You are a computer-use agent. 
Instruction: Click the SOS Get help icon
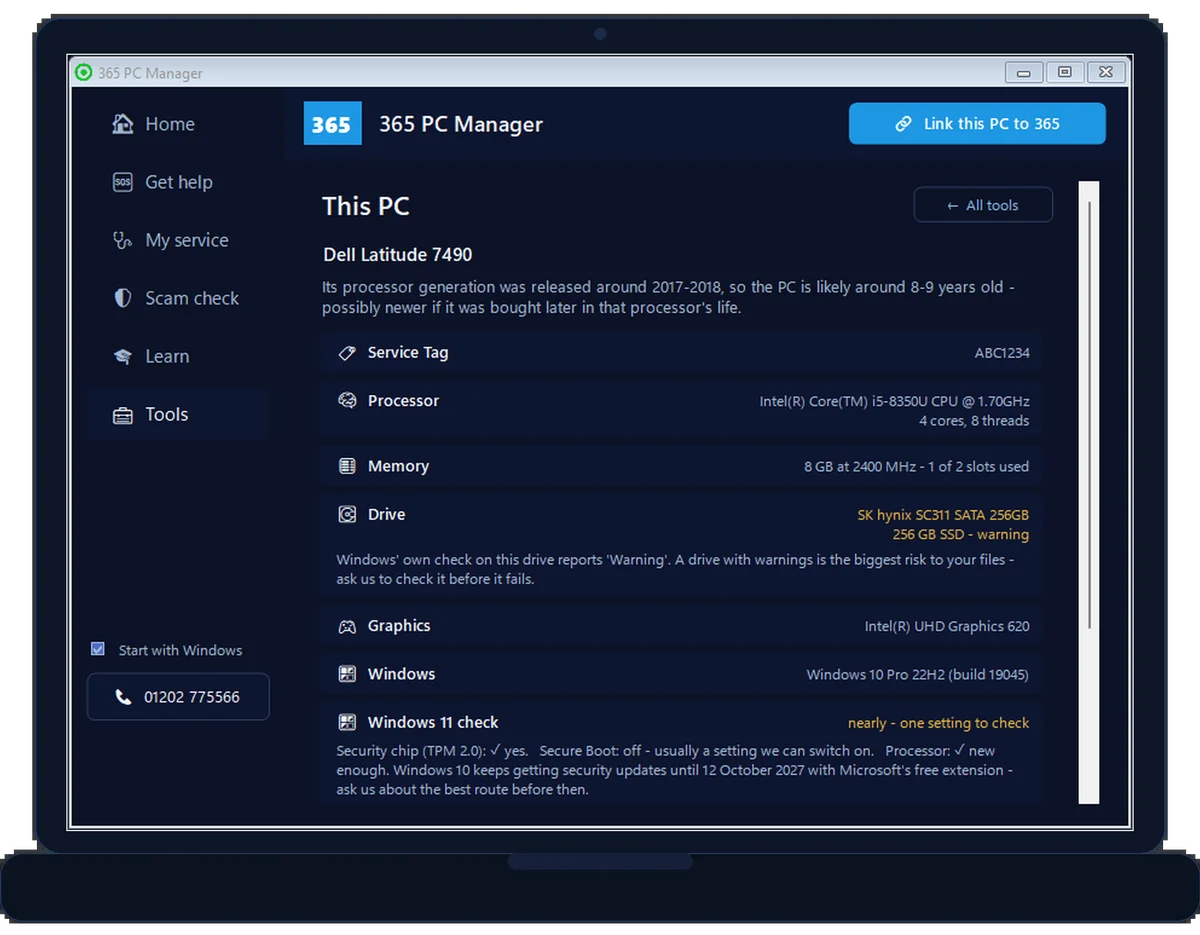point(123,182)
